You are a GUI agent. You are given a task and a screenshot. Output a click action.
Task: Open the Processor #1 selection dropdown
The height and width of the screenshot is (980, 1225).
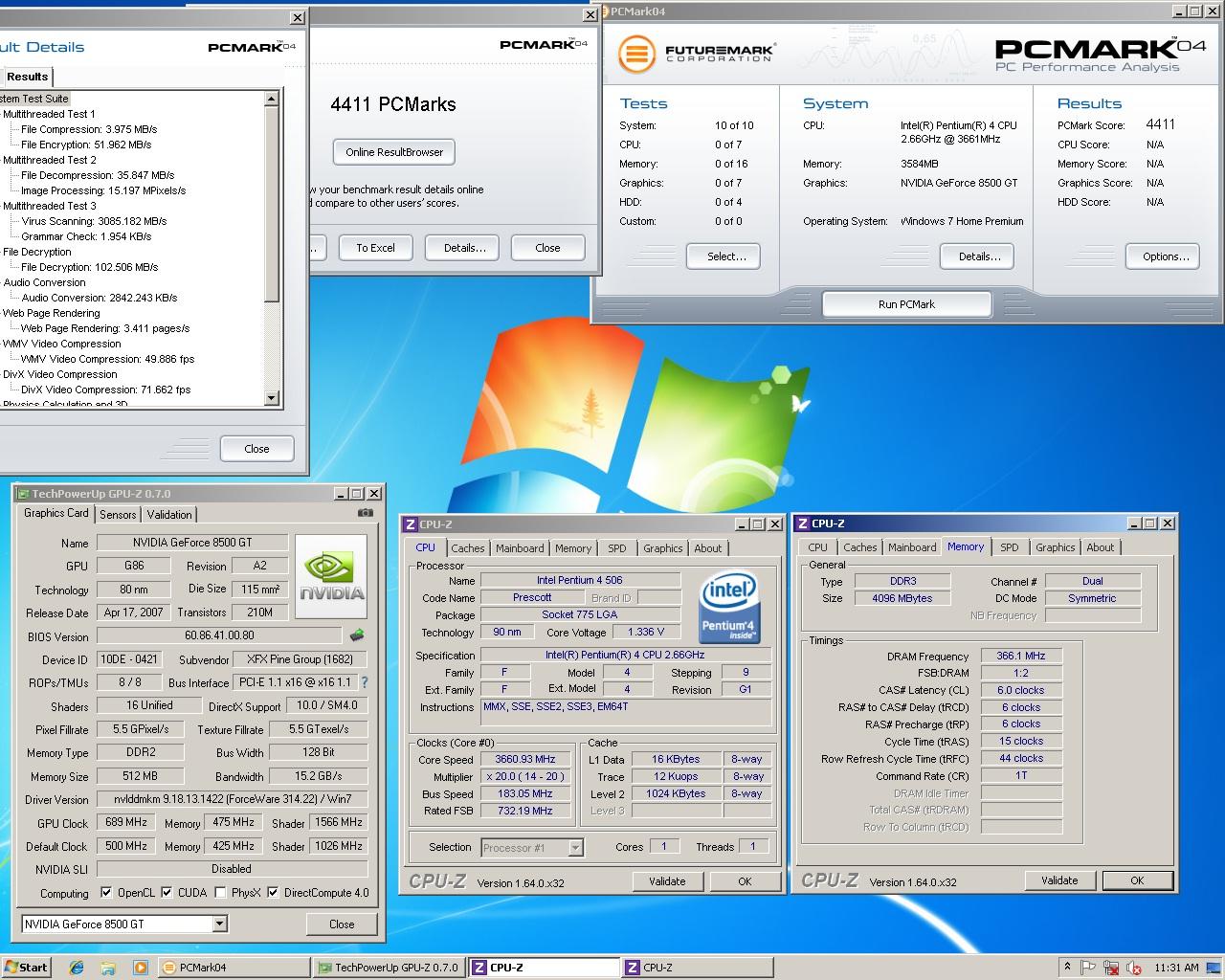(x=575, y=847)
